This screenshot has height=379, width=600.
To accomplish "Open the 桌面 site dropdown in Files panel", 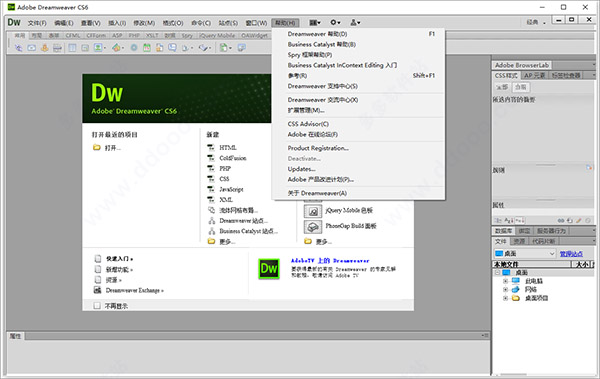I will coord(524,253).
